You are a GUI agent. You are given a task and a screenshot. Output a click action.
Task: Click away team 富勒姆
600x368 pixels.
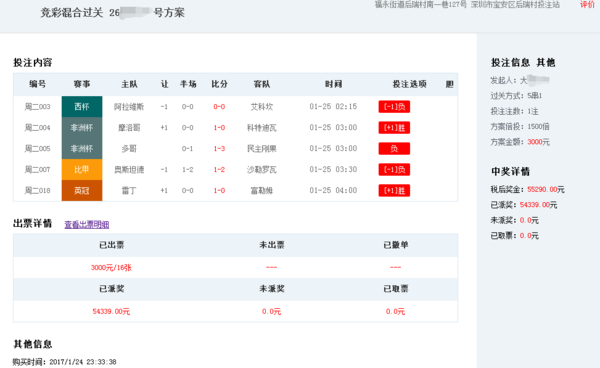262,191
